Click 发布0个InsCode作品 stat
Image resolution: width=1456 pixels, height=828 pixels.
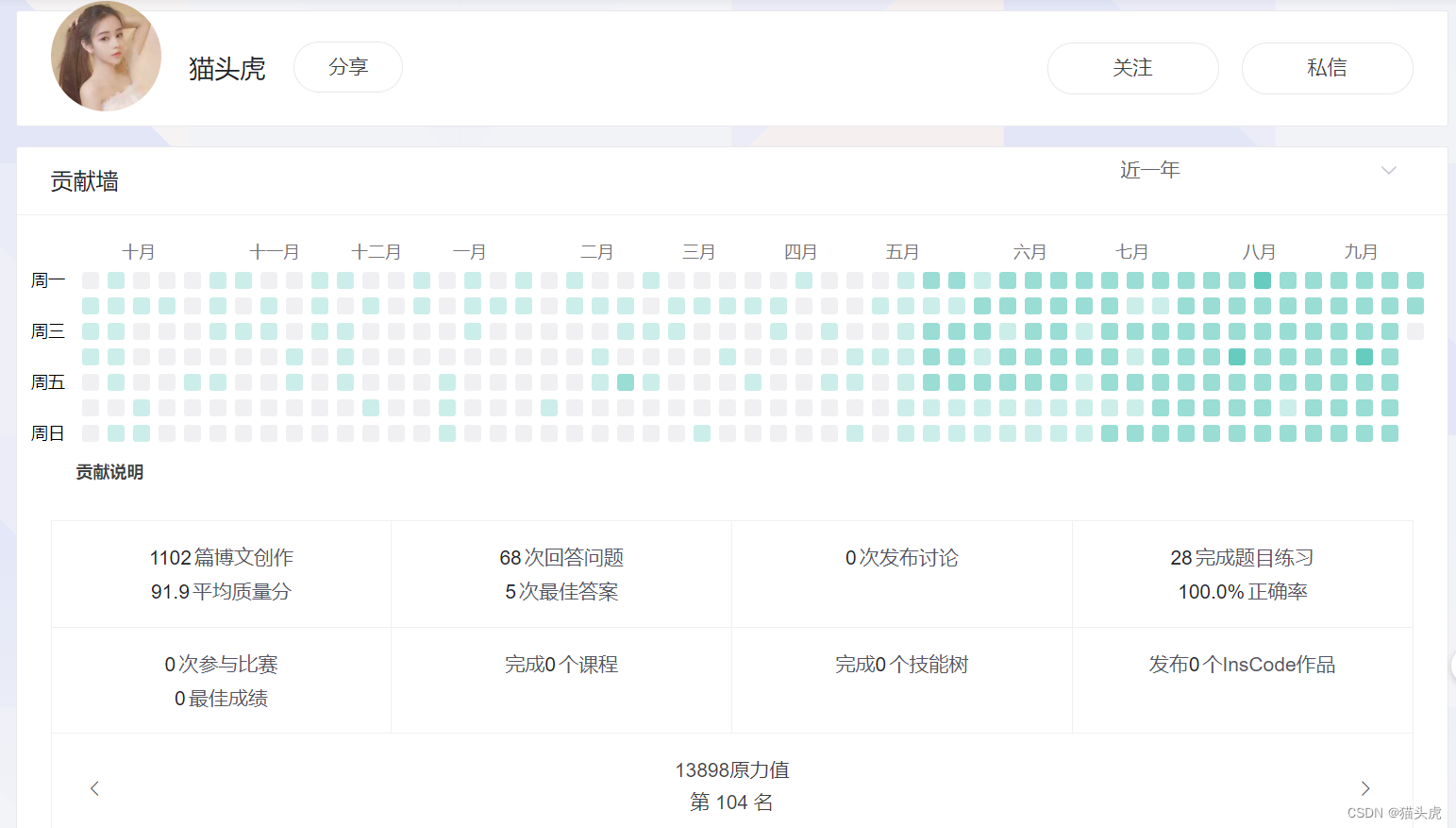1243,665
